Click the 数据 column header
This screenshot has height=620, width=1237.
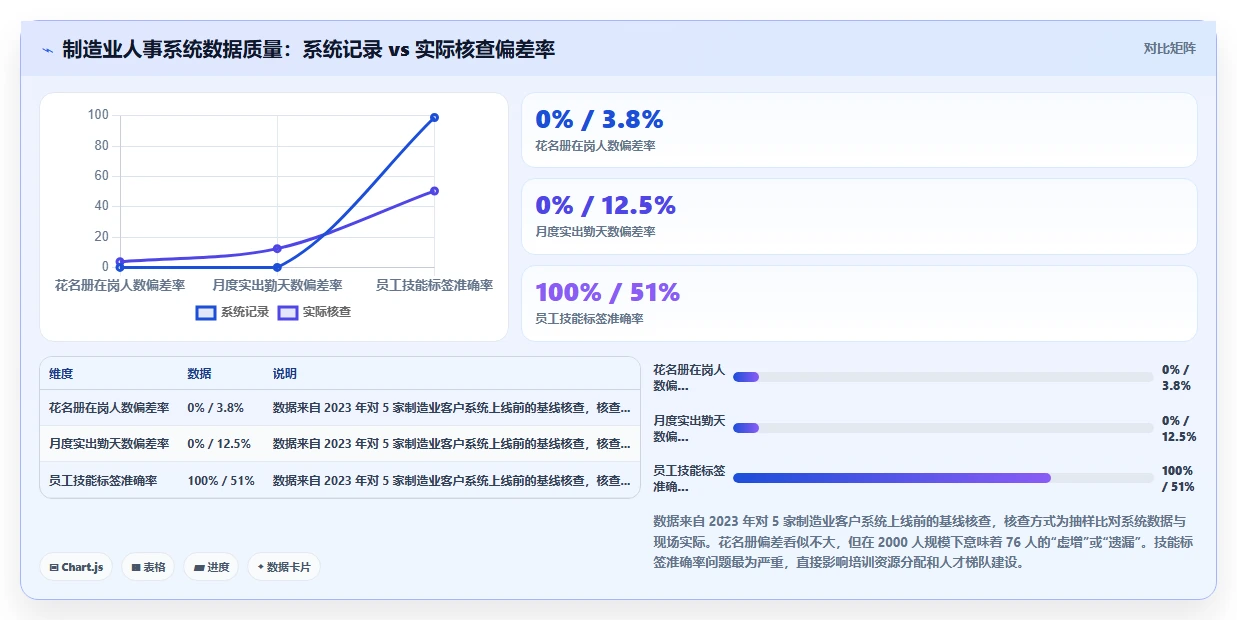click(199, 374)
